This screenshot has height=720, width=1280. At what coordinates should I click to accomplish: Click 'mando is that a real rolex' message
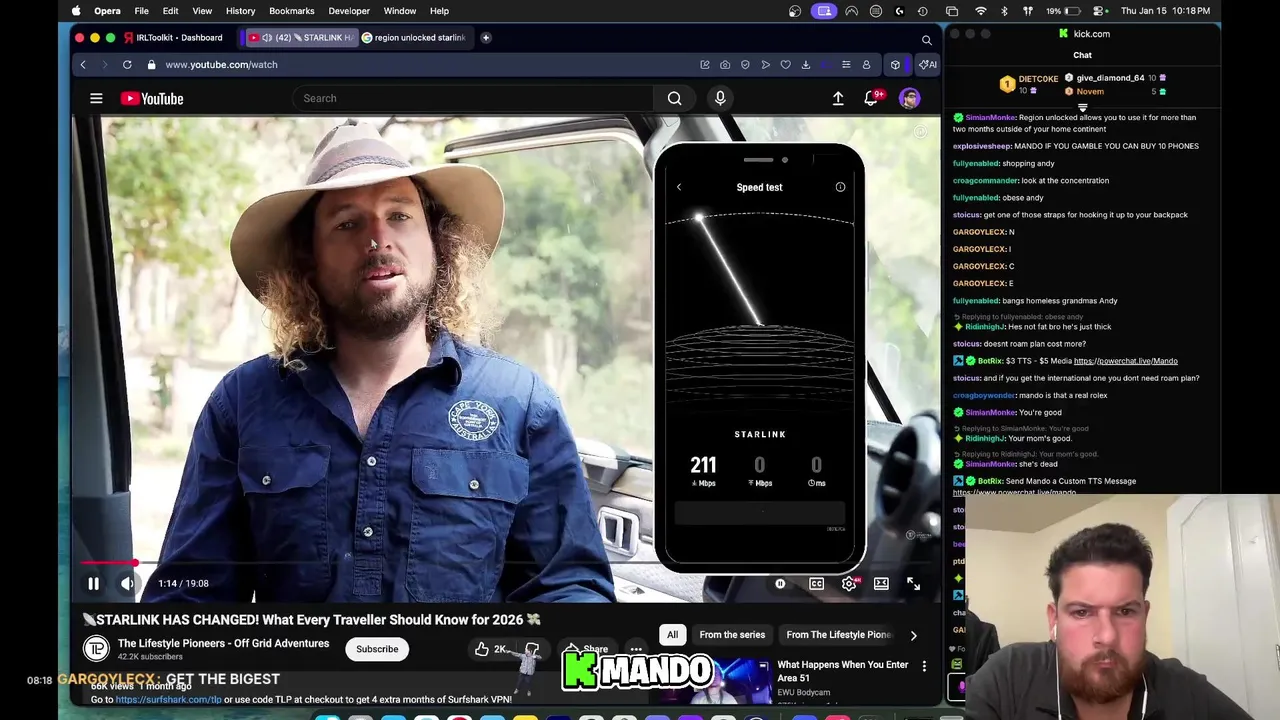tap(1030, 395)
